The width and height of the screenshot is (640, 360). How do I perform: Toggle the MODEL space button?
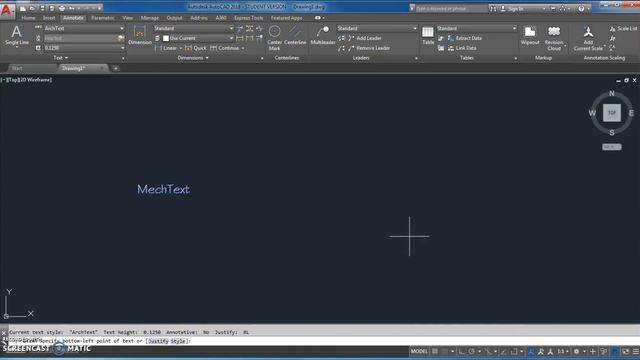[x=419, y=351]
